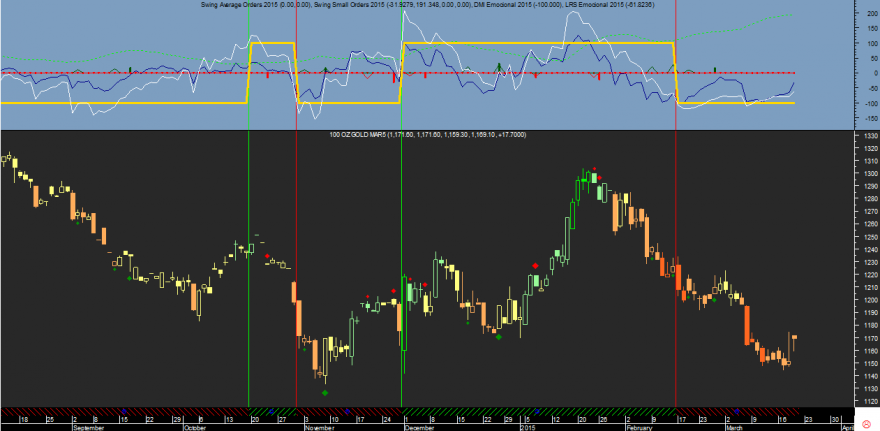Click the 1330 price label on the price axis

coord(863,136)
